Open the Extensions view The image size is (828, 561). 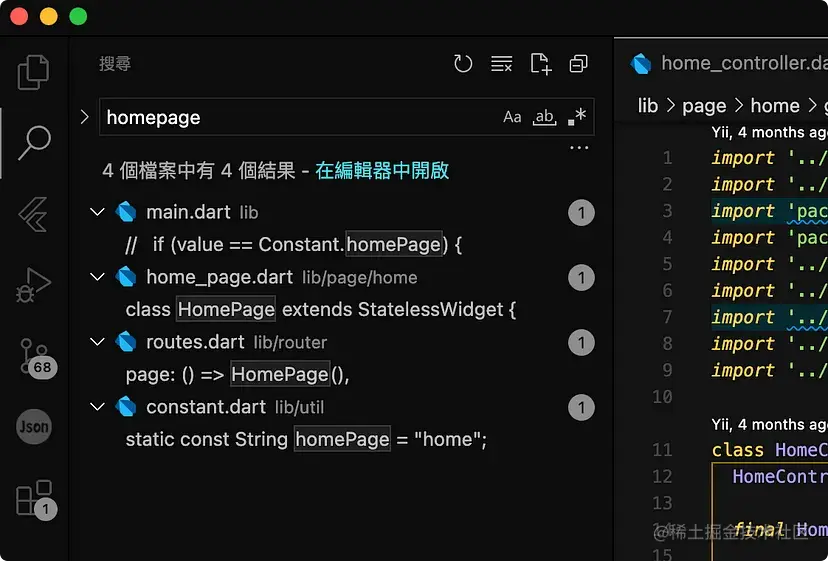33,498
